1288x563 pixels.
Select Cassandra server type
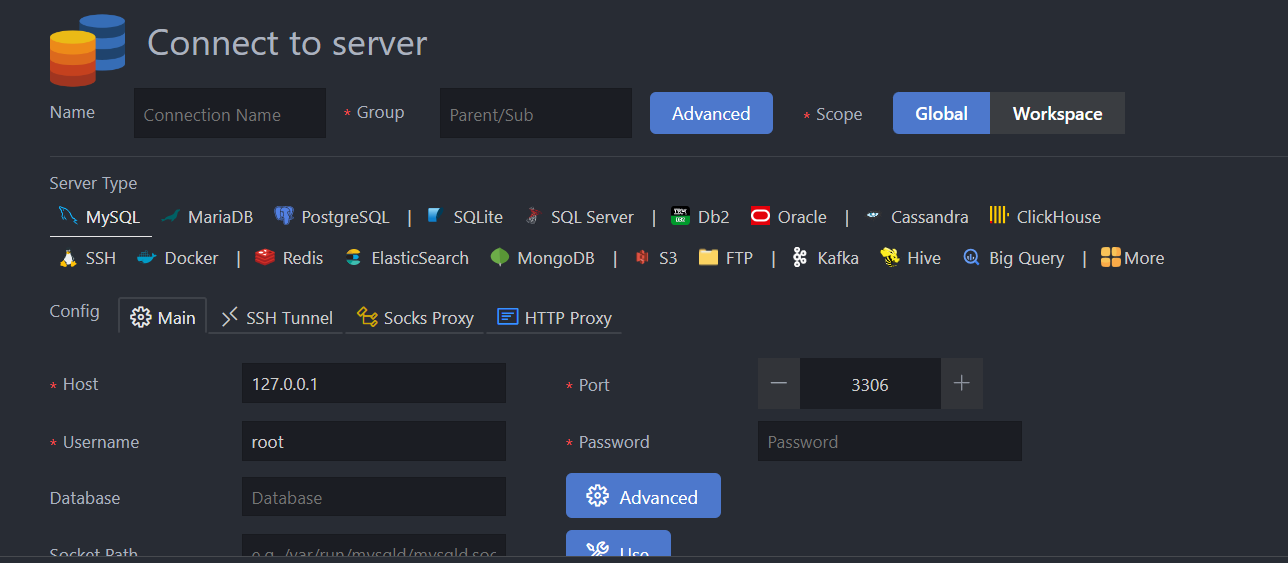917,217
